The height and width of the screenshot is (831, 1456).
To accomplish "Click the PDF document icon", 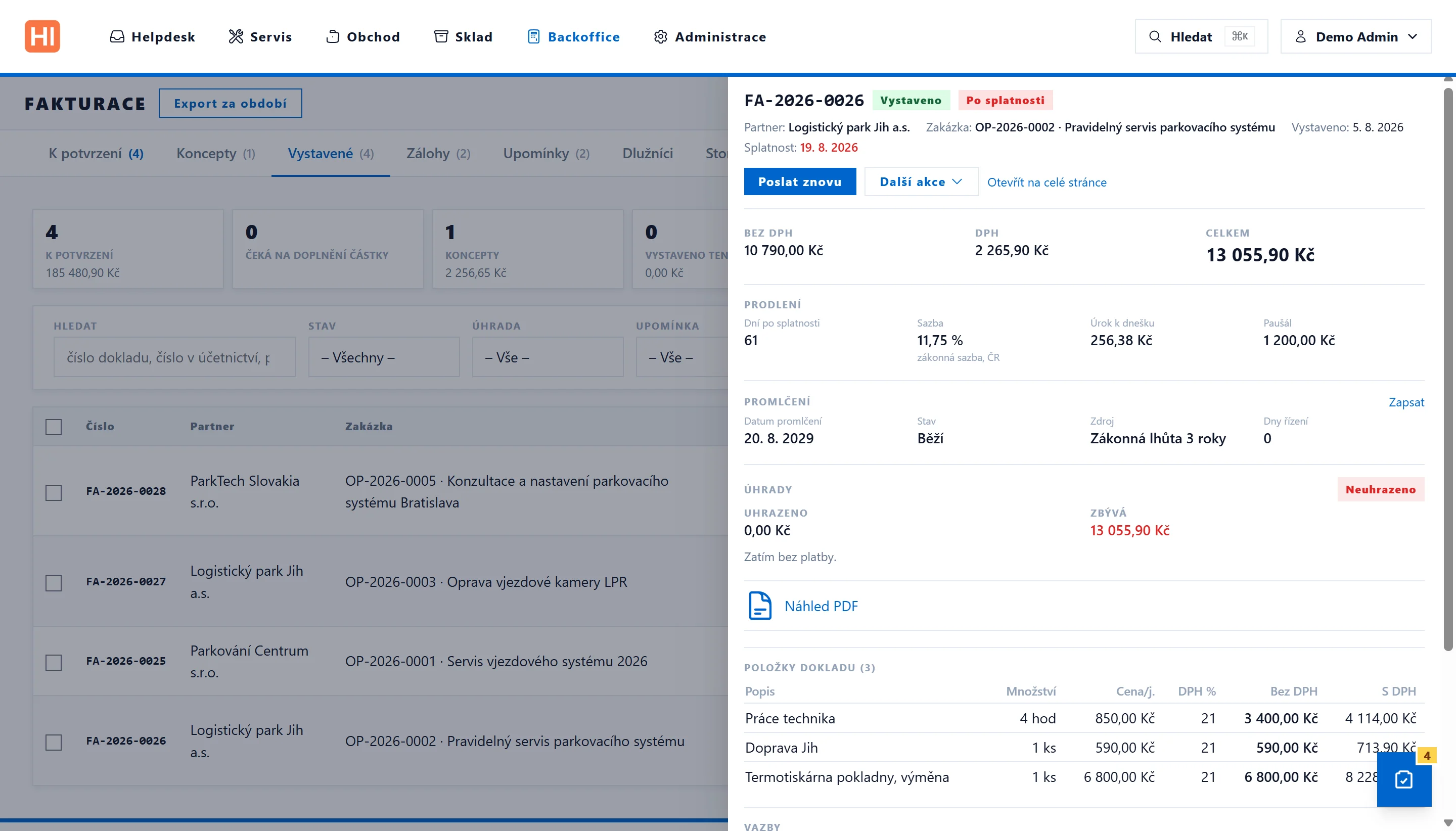I will tap(760, 606).
